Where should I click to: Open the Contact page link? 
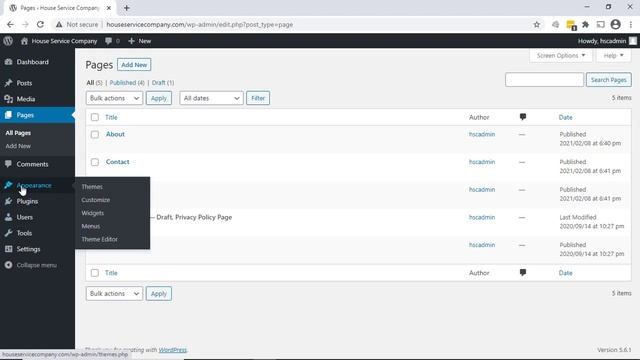point(118,162)
